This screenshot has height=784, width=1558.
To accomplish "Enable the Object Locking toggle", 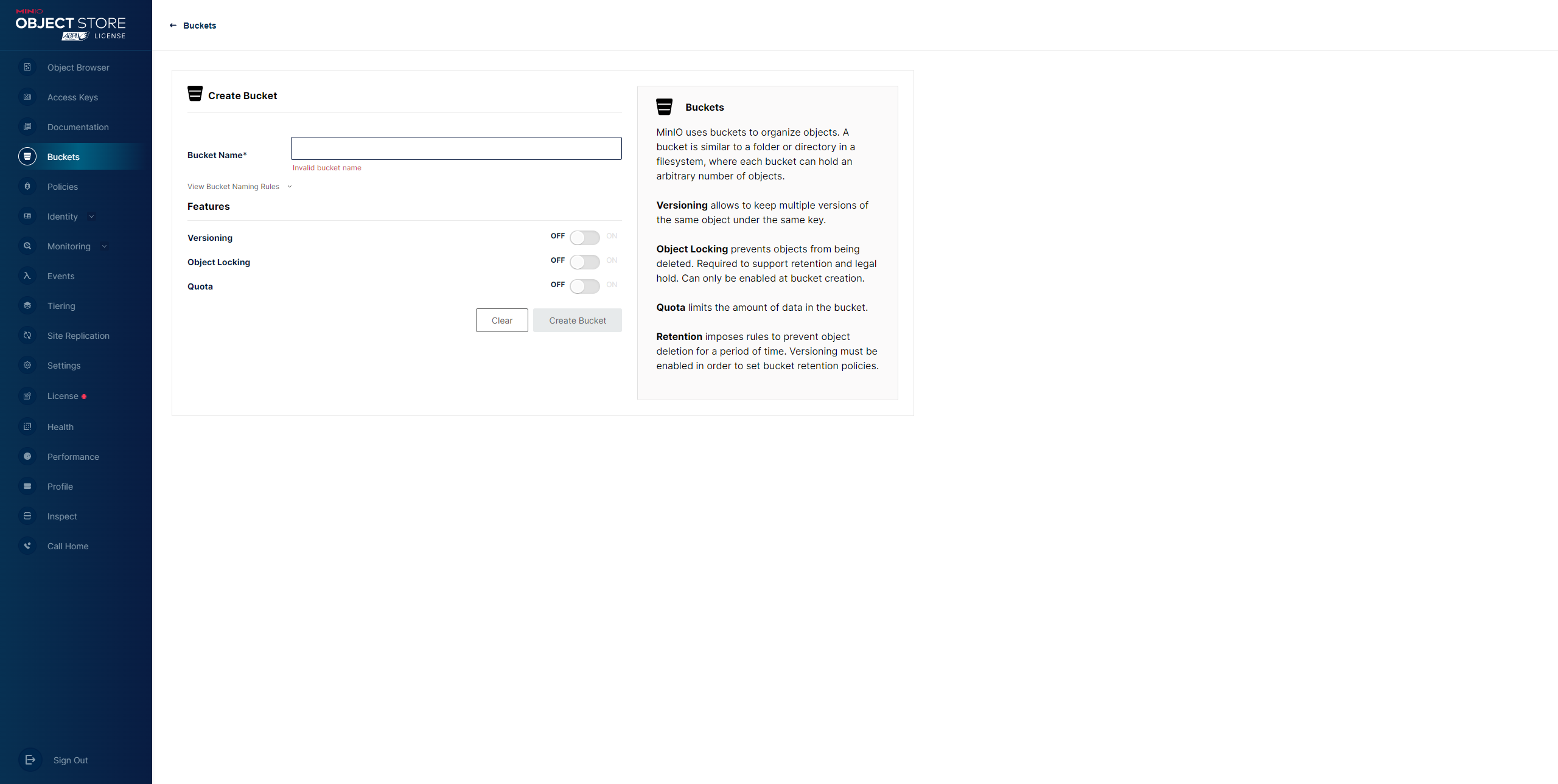I will click(x=585, y=261).
